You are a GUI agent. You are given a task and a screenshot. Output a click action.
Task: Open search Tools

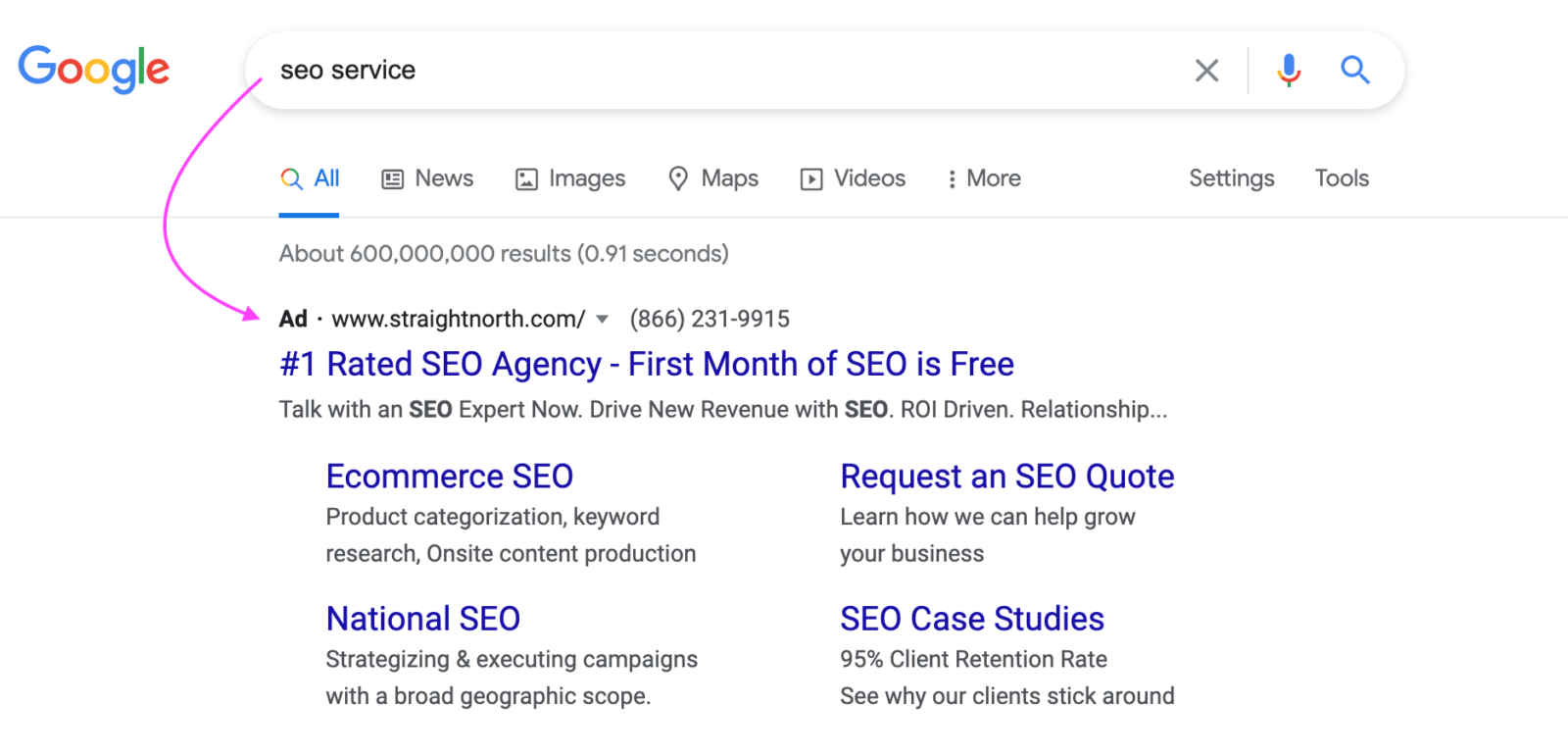tap(1342, 178)
